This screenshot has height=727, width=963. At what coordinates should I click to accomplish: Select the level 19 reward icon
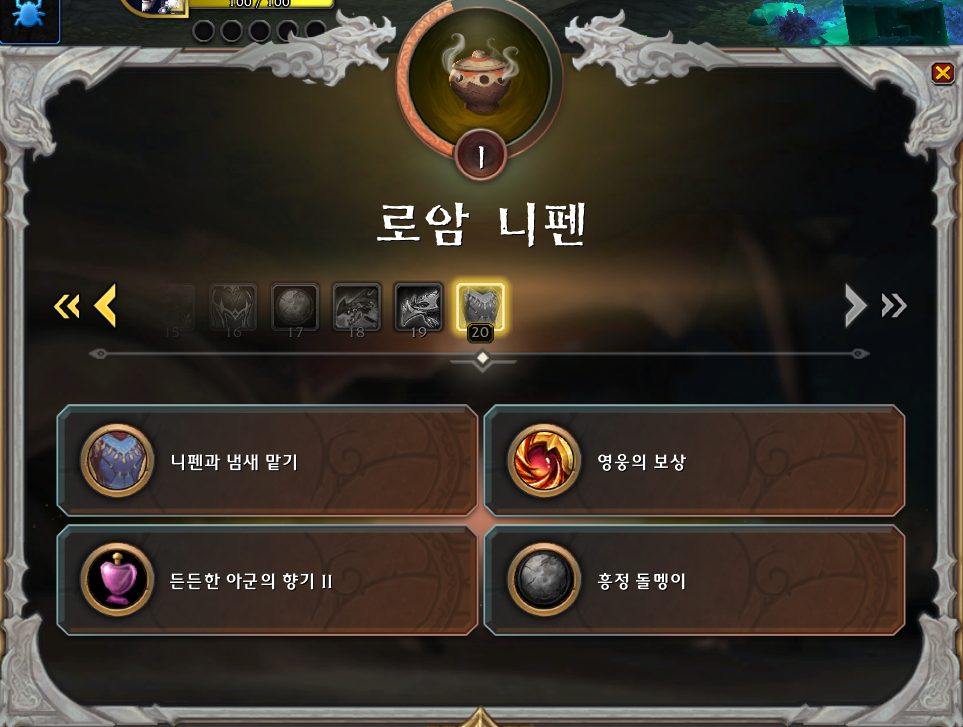tap(418, 307)
